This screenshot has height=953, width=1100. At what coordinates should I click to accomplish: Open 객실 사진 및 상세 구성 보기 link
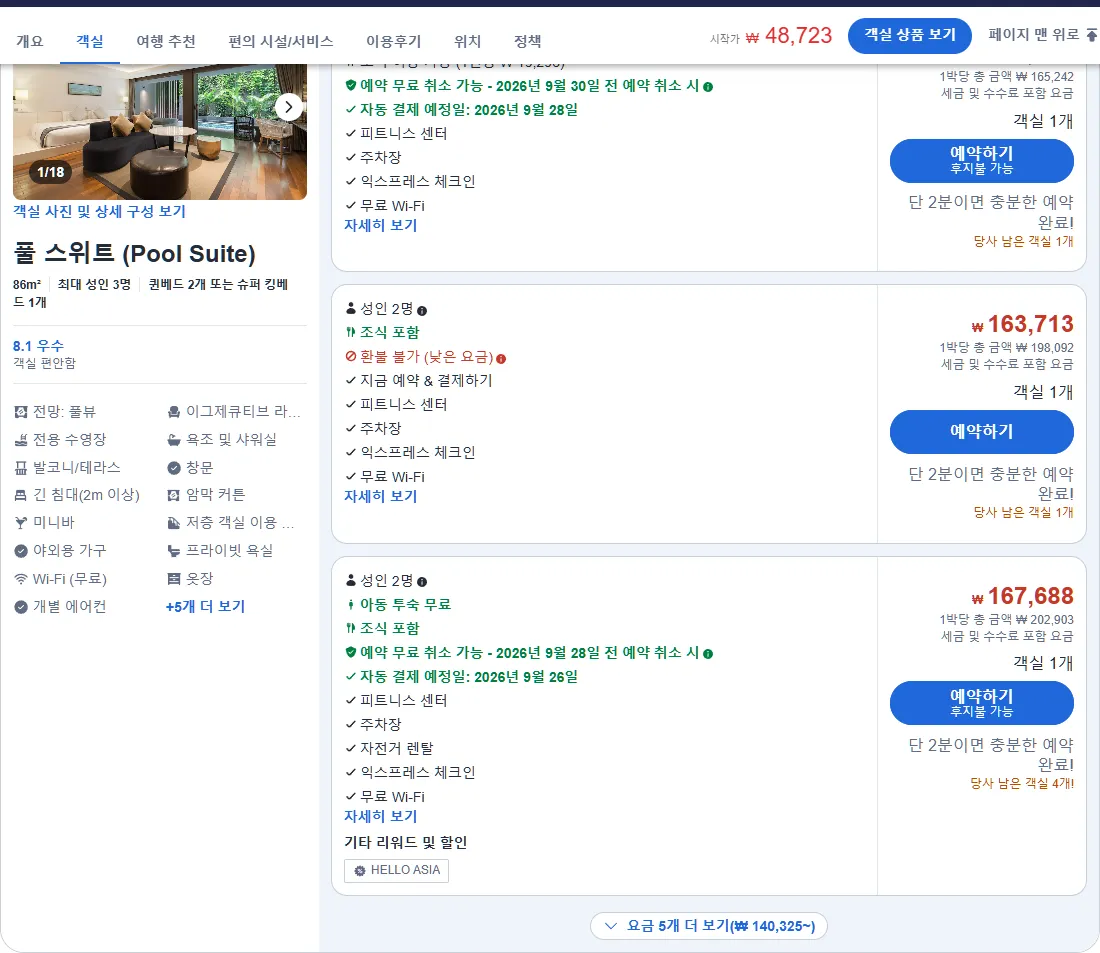99,211
